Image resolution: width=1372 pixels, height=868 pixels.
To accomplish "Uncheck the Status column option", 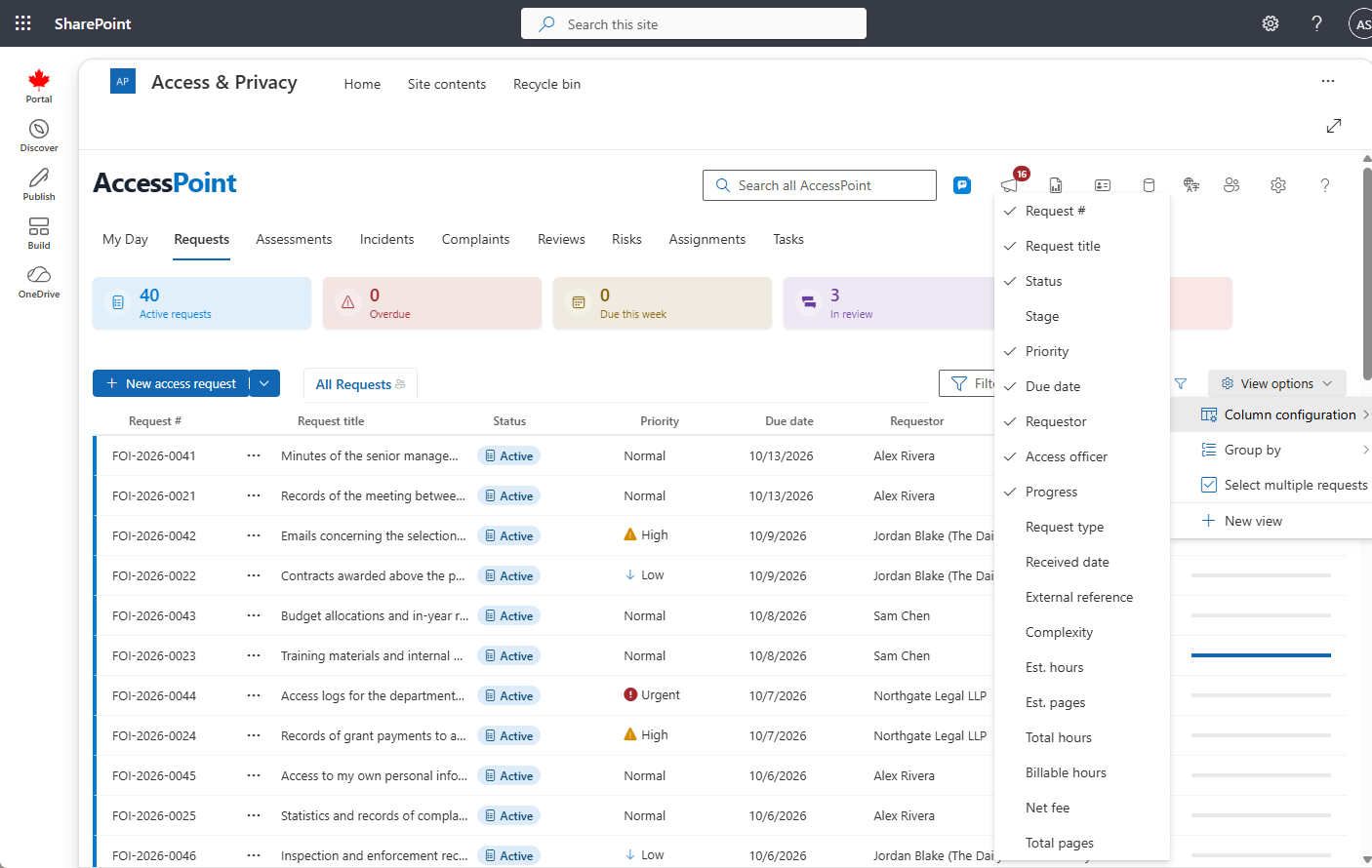I will click(1082, 281).
